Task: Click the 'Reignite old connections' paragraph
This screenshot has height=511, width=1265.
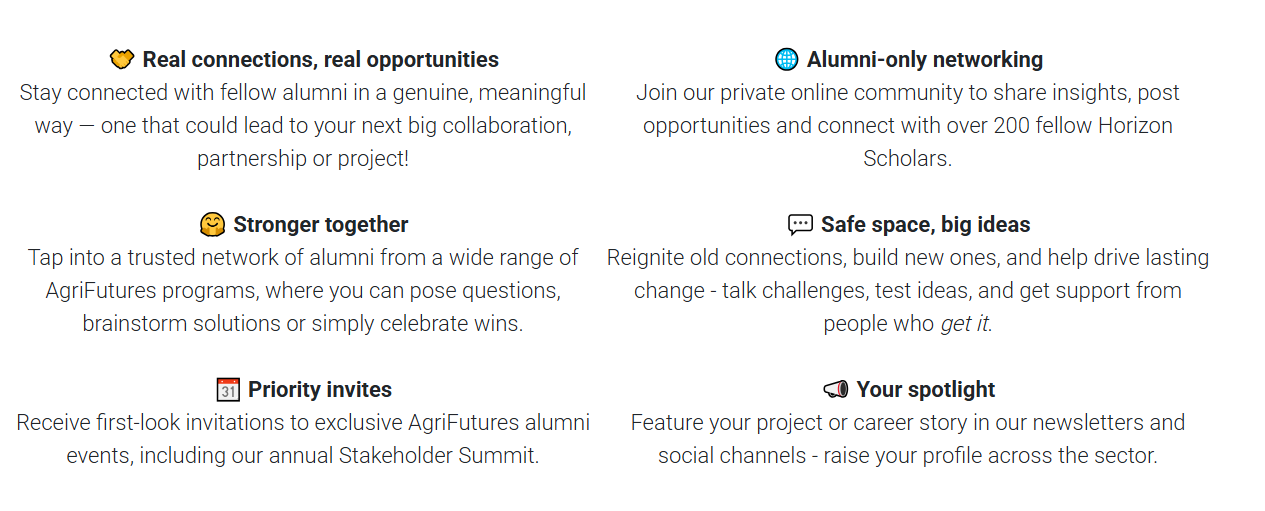Action: [908, 291]
